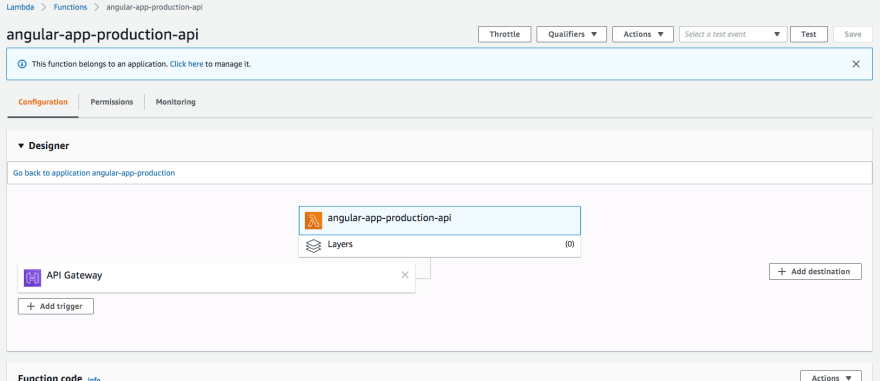
Task: Click the orange Lambda function icon
Action: pos(313,221)
